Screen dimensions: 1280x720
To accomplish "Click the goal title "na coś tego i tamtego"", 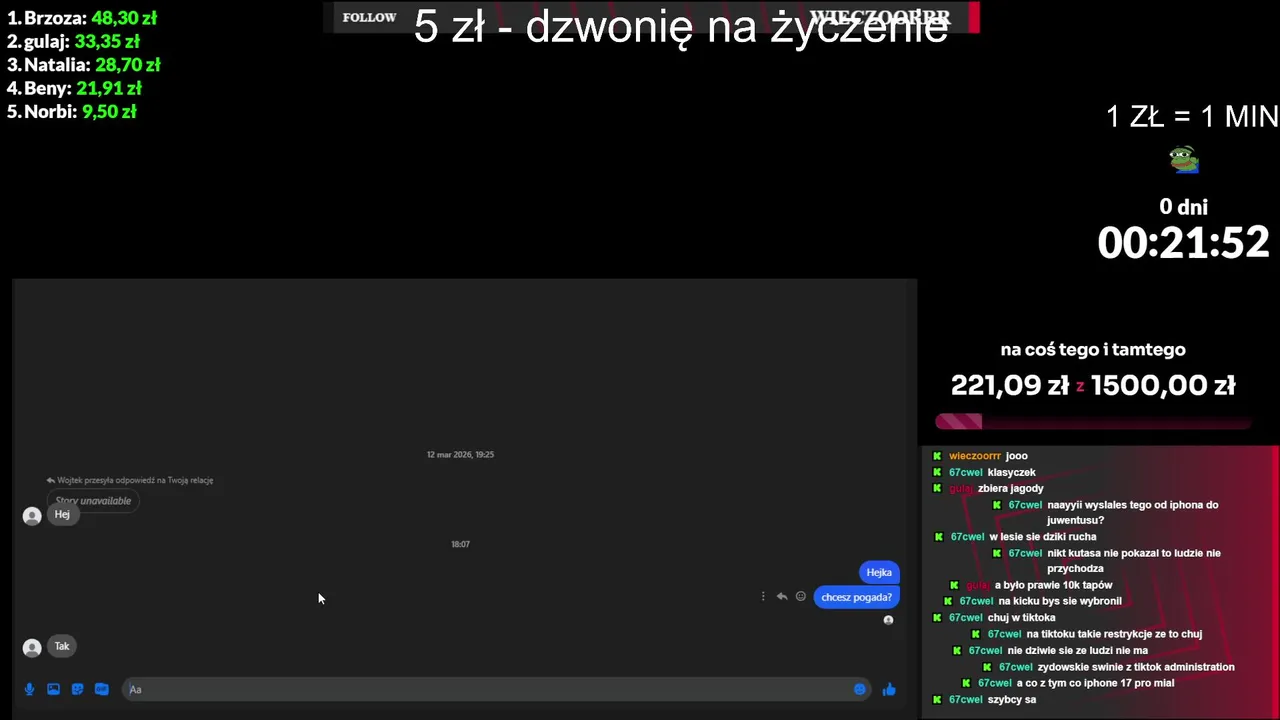I will pos(1093,350).
